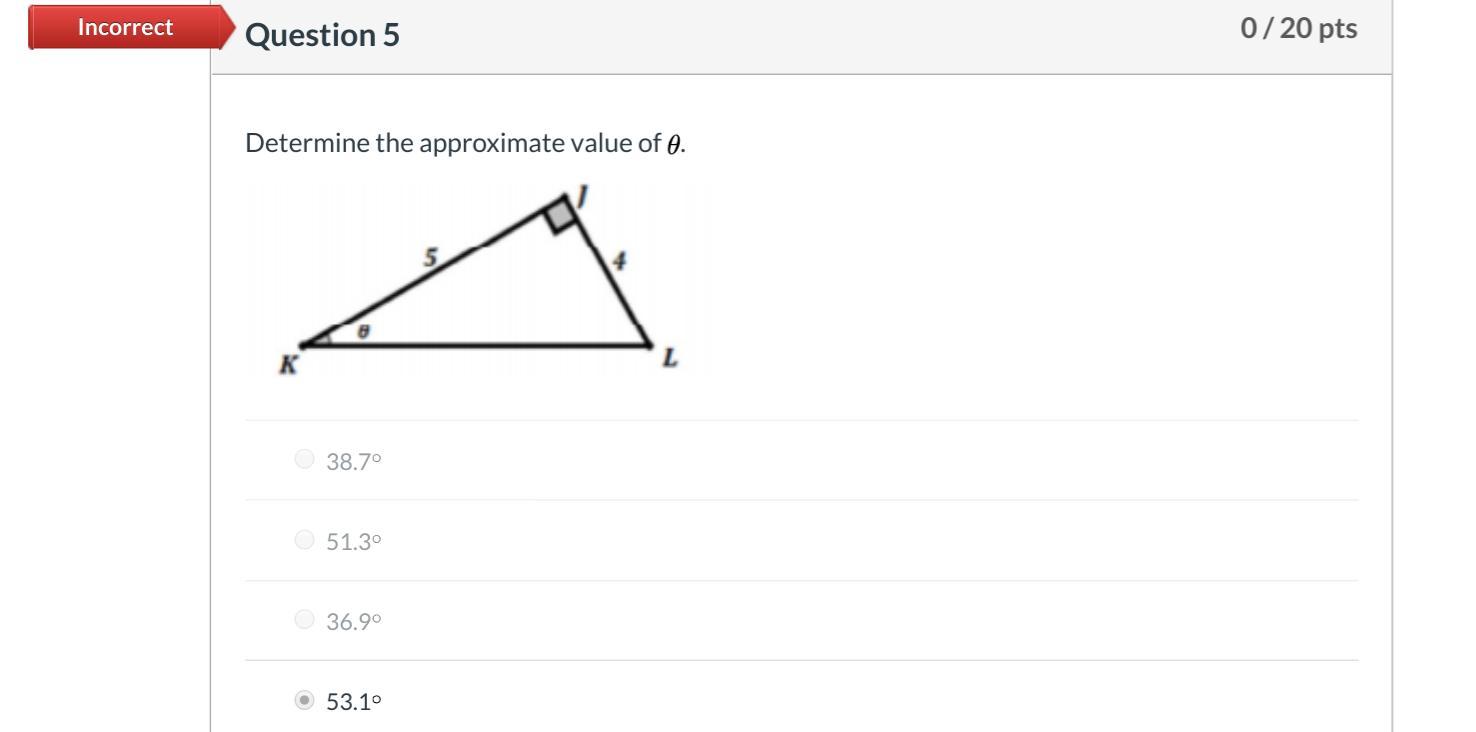This screenshot has height=732, width=1476.
Task: Click the side length label 4
Action: 619,262
